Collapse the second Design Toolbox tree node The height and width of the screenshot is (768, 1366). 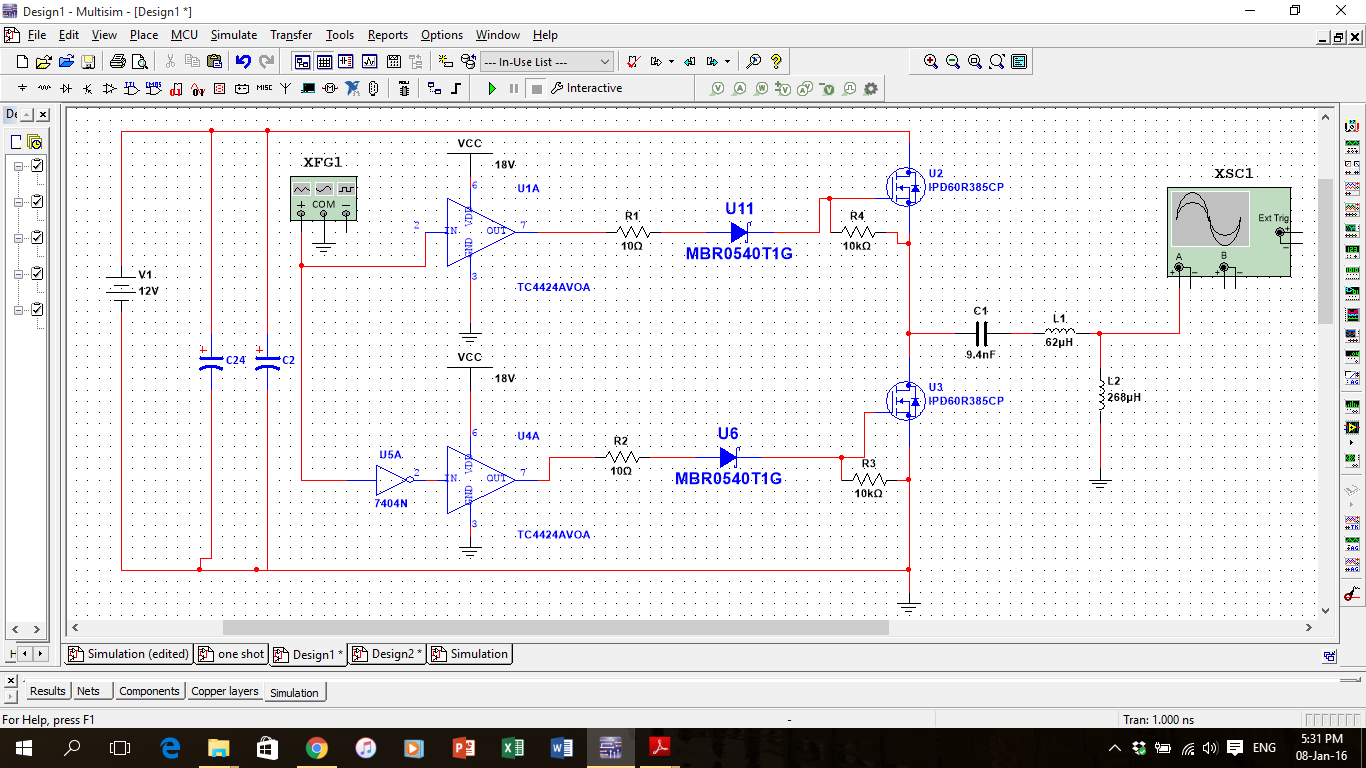pyautogui.click(x=18, y=202)
